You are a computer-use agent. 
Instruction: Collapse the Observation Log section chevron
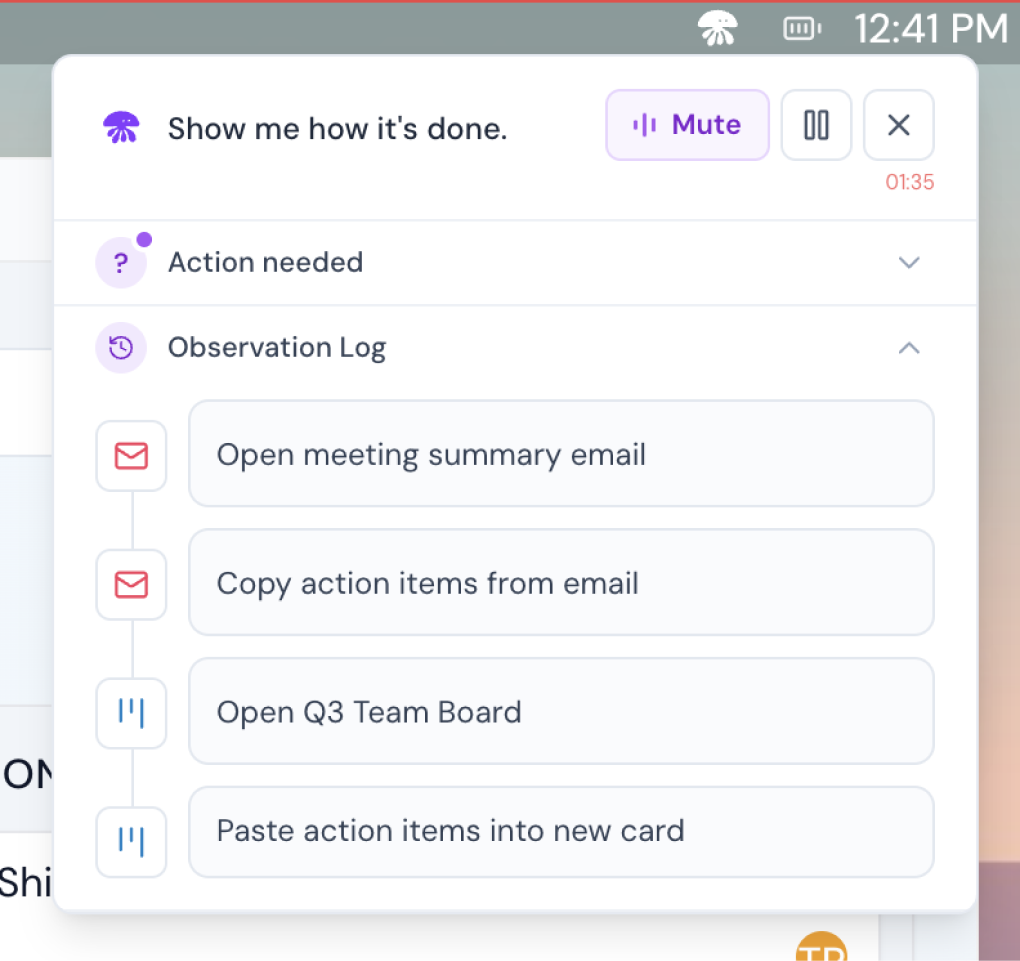click(909, 348)
